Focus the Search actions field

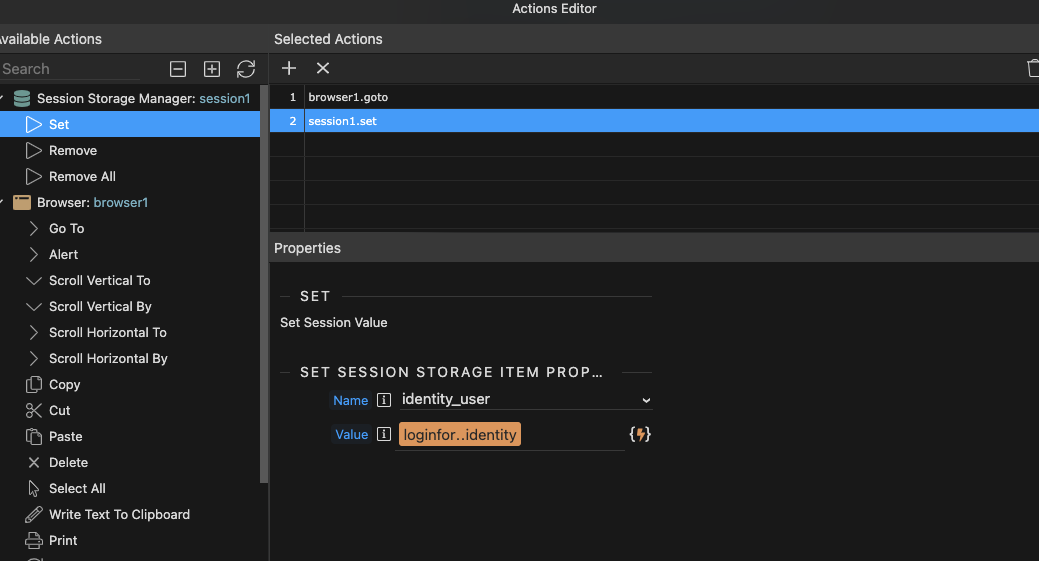point(70,69)
